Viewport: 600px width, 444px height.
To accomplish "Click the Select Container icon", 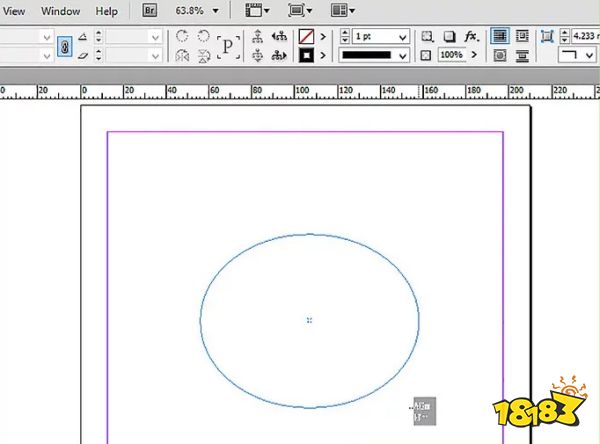I will (258, 37).
